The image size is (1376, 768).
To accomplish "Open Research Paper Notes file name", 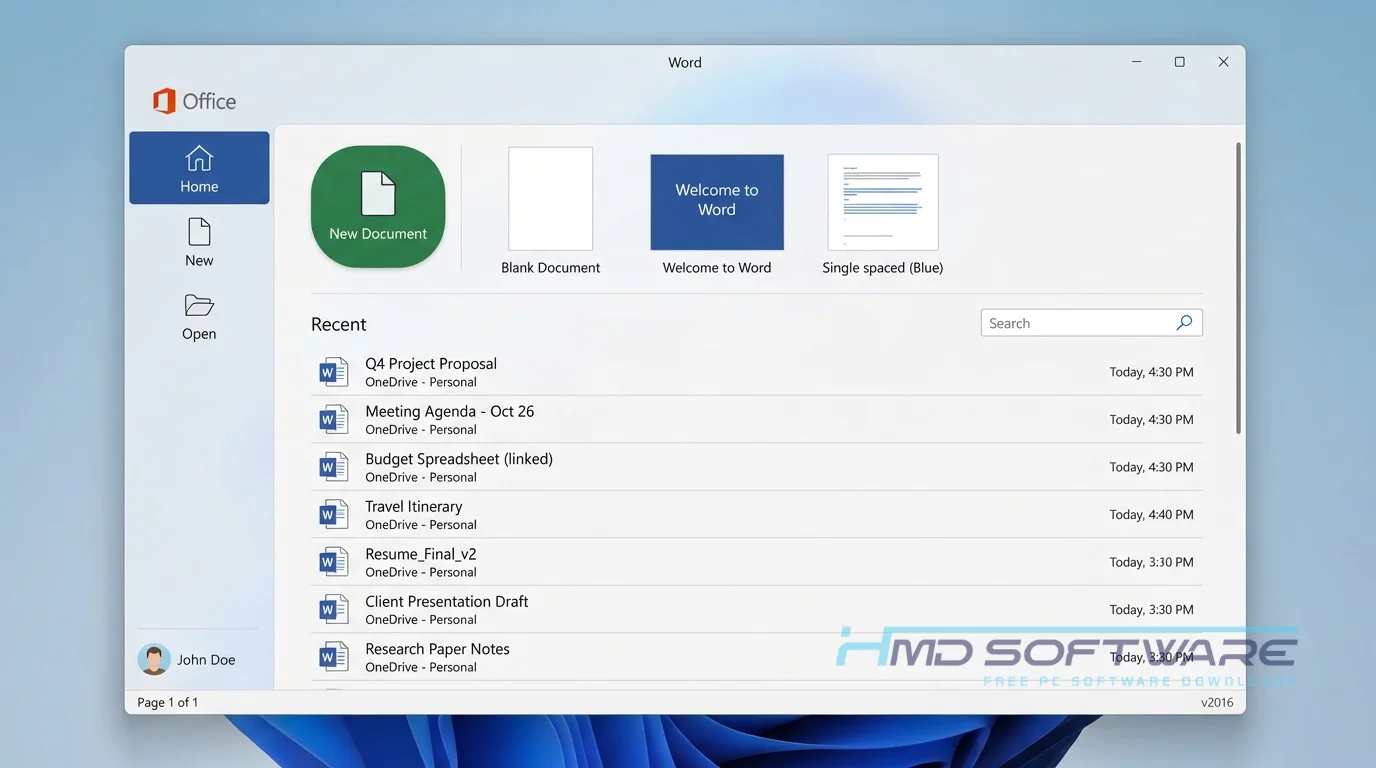I will 437,649.
